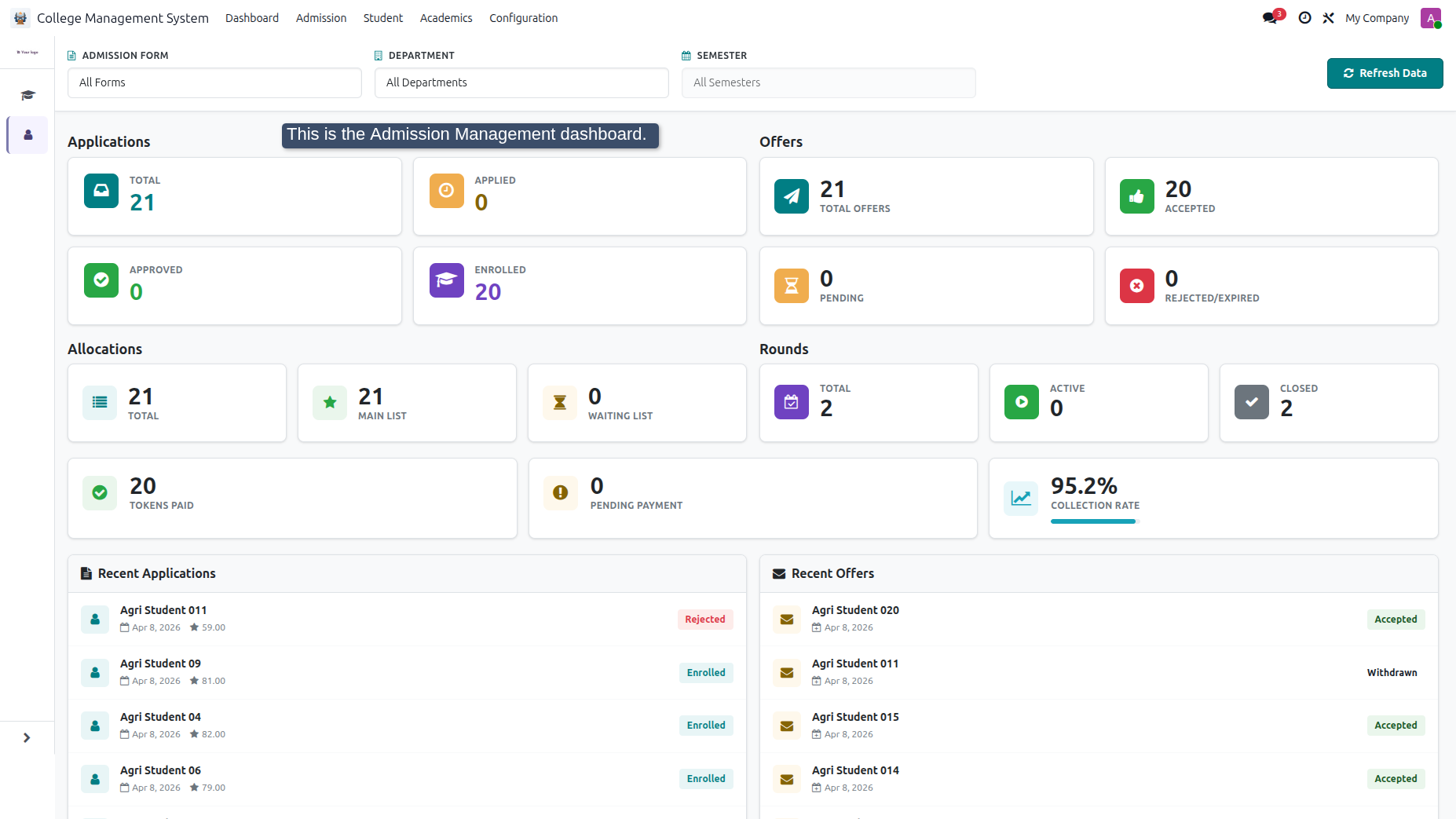Open the My Company switcher
The width and height of the screenshot is (1456, 819).
[x=1377, y=18]
